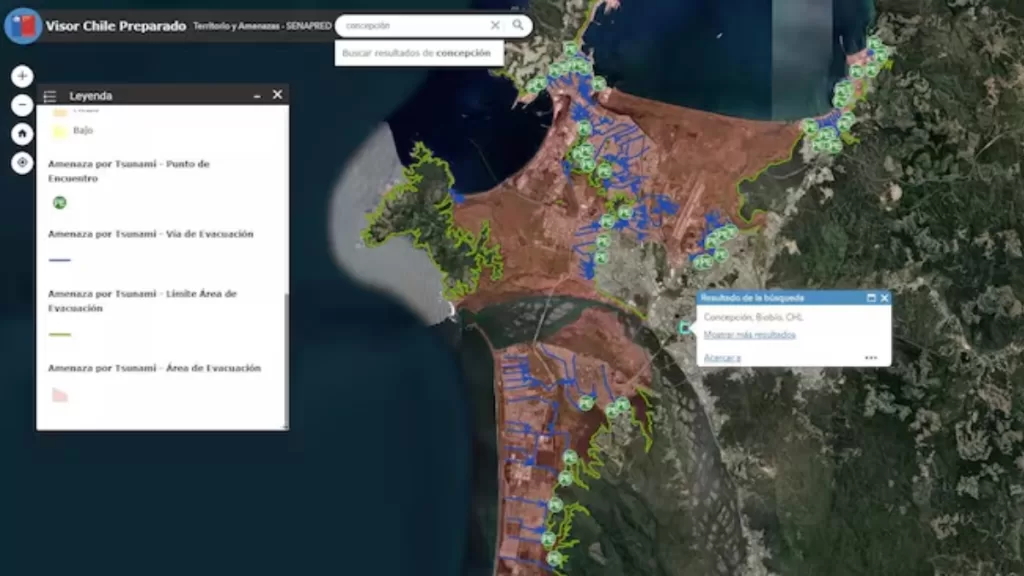The image size is (1024, 576).
Task: Click the teal search result marker on map
Action: click(685, 327)
